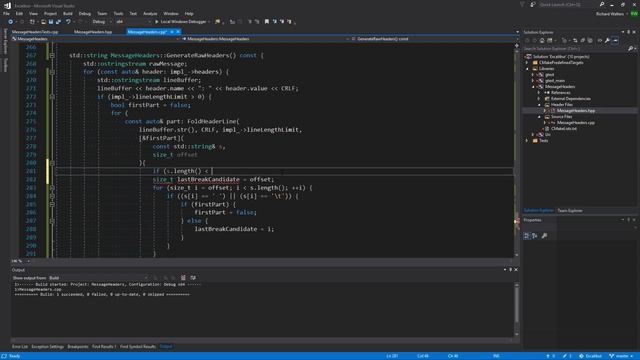The width and height of the screenshot is (640, 360).
Task: Click the Output panel vertical scrollbar
Action: tap(517, 309)
